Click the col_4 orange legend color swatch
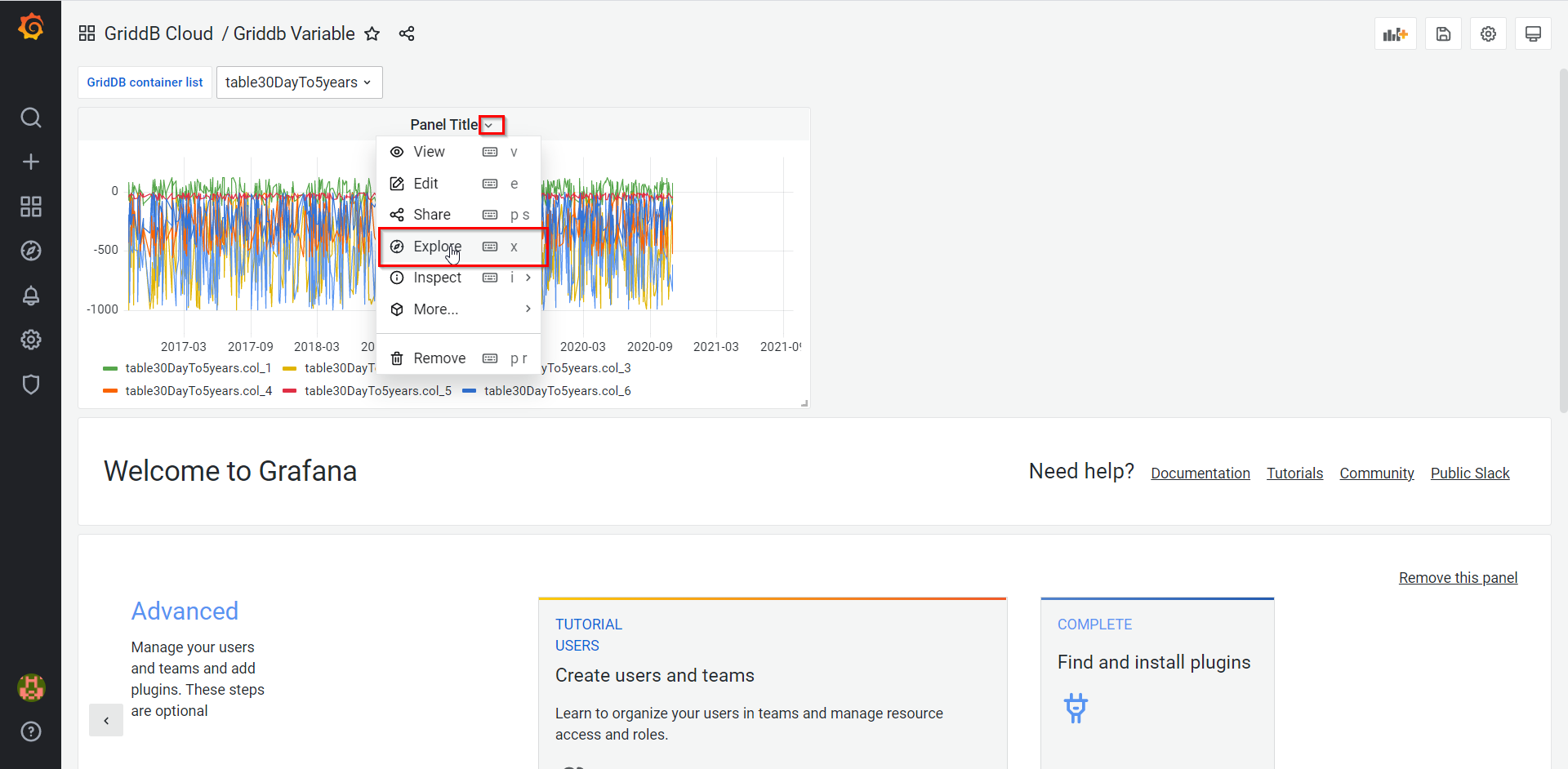1568x769 pixels. pos(110,391)
